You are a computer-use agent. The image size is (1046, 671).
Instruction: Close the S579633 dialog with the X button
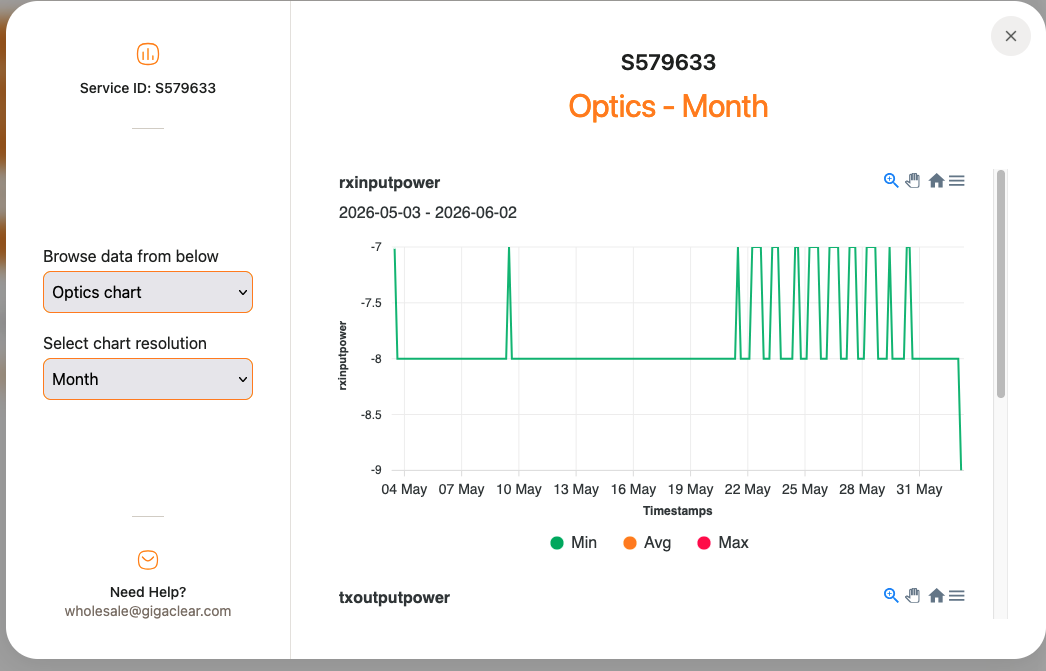1011,36
